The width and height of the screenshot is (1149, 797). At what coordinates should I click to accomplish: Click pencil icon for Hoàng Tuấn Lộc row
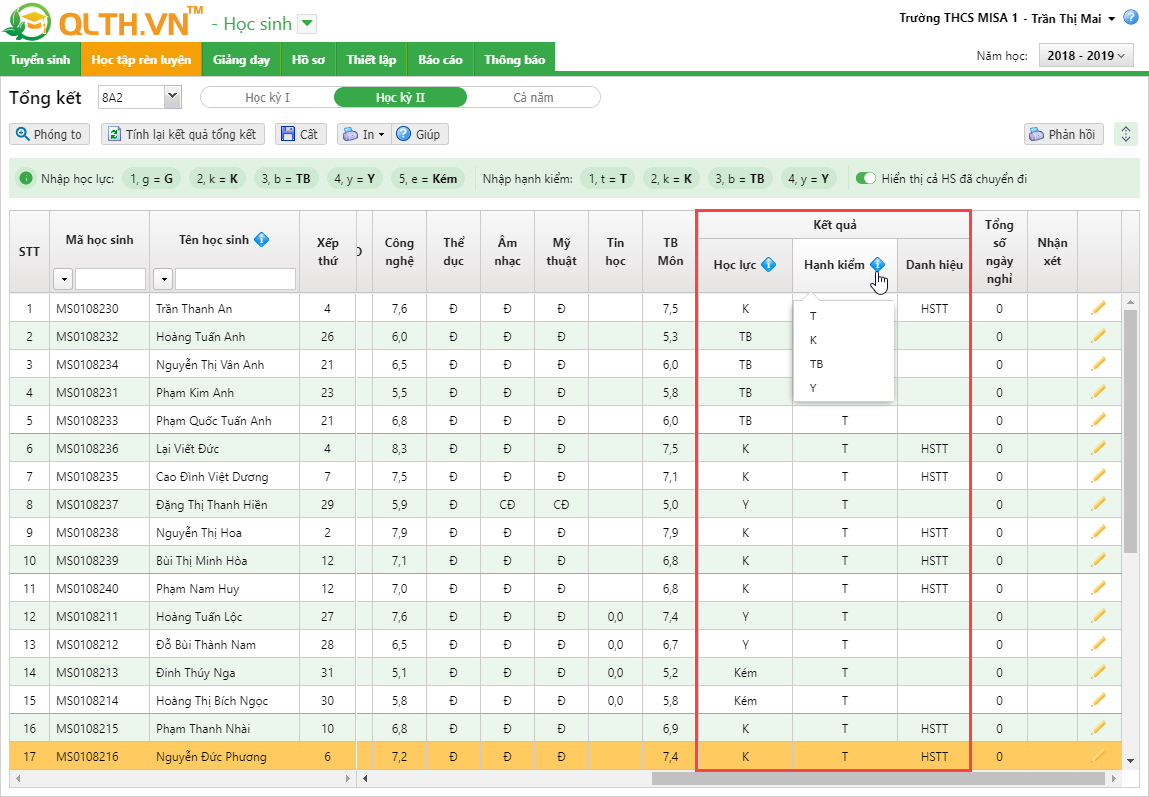pyautogui.click(x=1098, y=616)
